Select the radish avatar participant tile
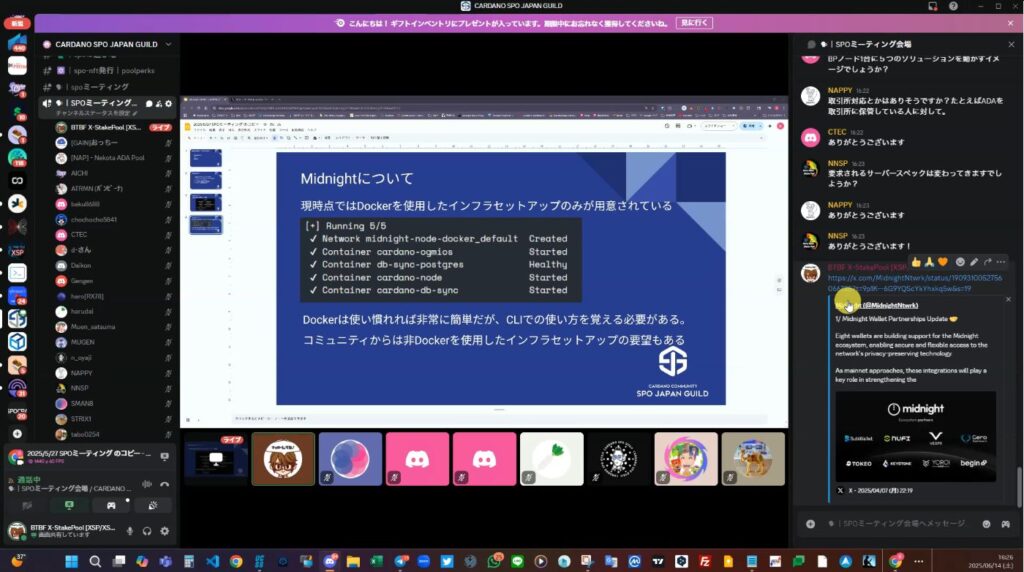 [x=552, y=459]
